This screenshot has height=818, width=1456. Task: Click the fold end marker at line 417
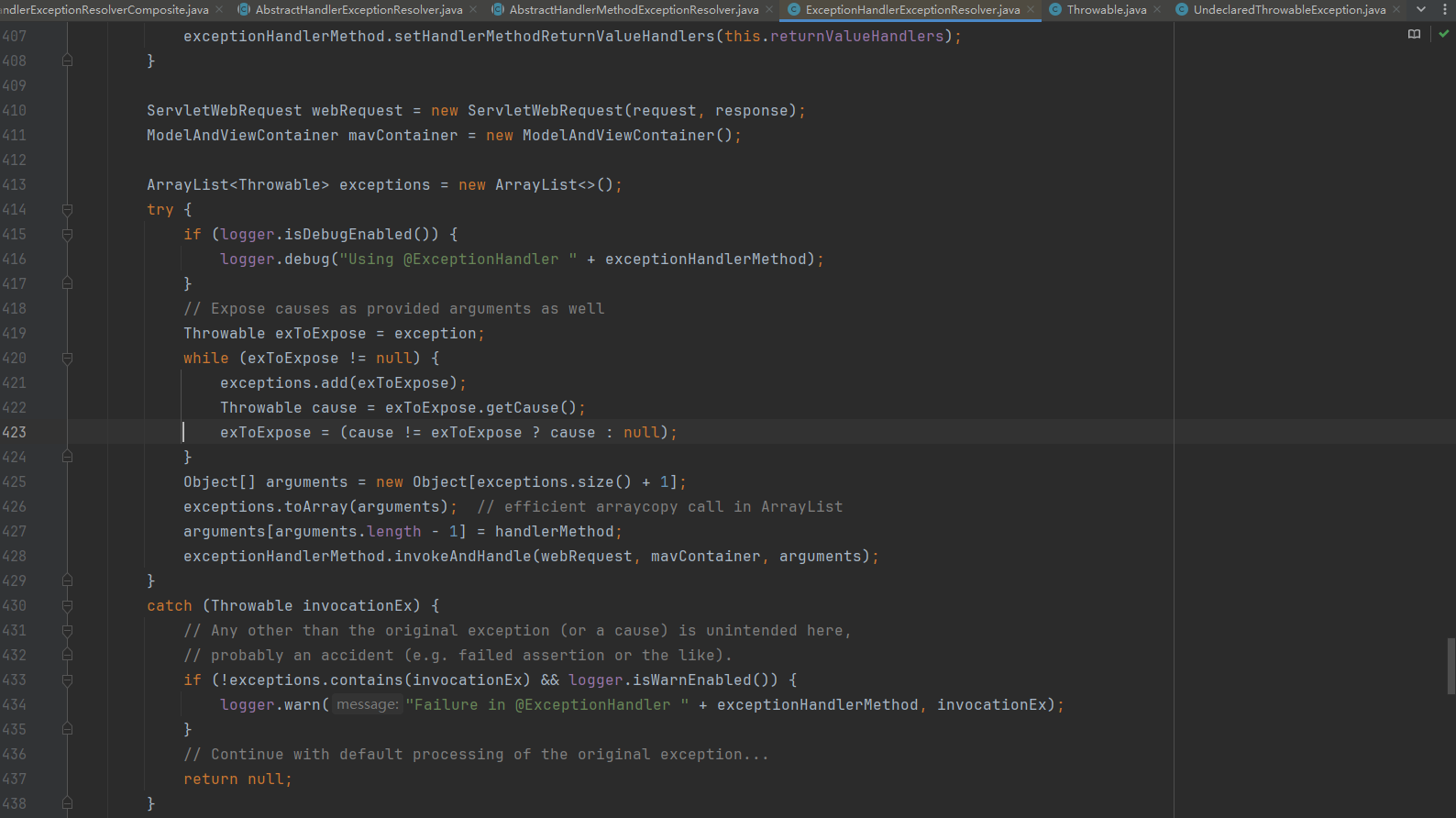point(67,284)
